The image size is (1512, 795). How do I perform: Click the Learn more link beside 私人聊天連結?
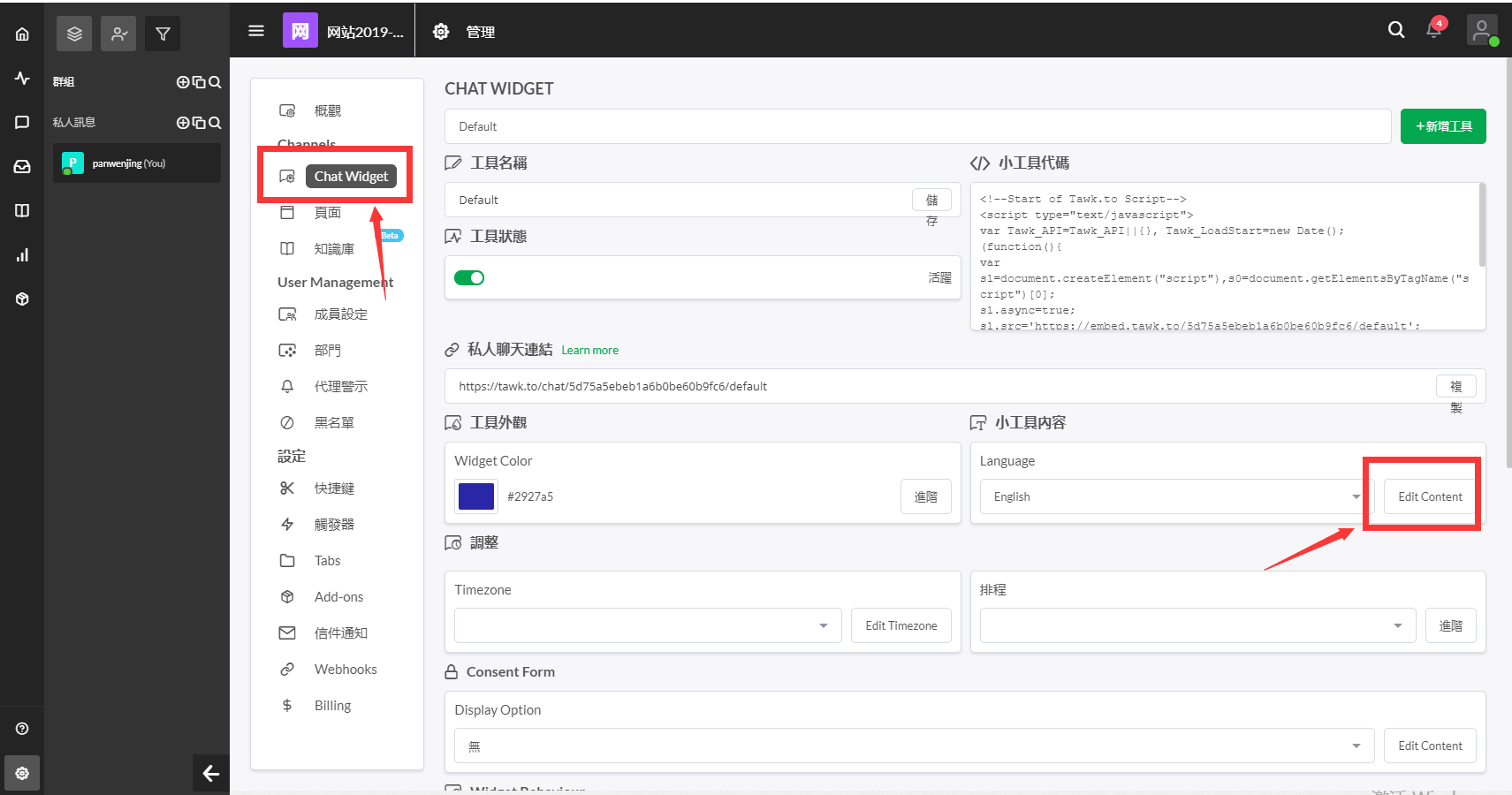pyautogui.click(x=589, y=350)
